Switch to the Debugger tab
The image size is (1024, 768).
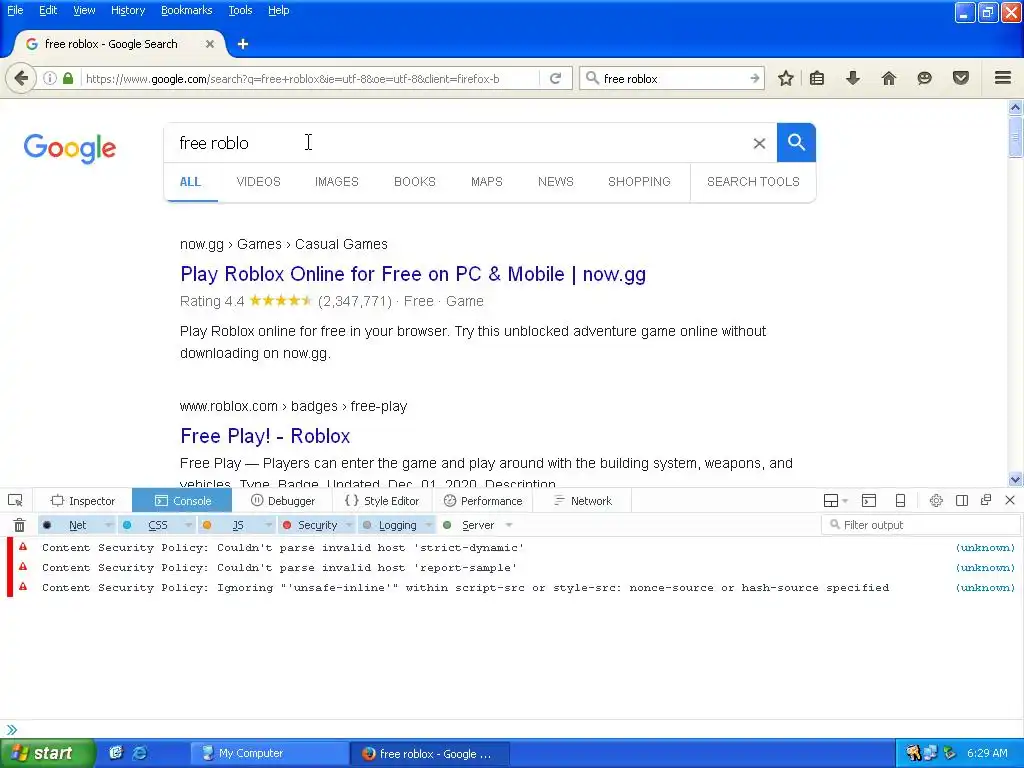283,501
